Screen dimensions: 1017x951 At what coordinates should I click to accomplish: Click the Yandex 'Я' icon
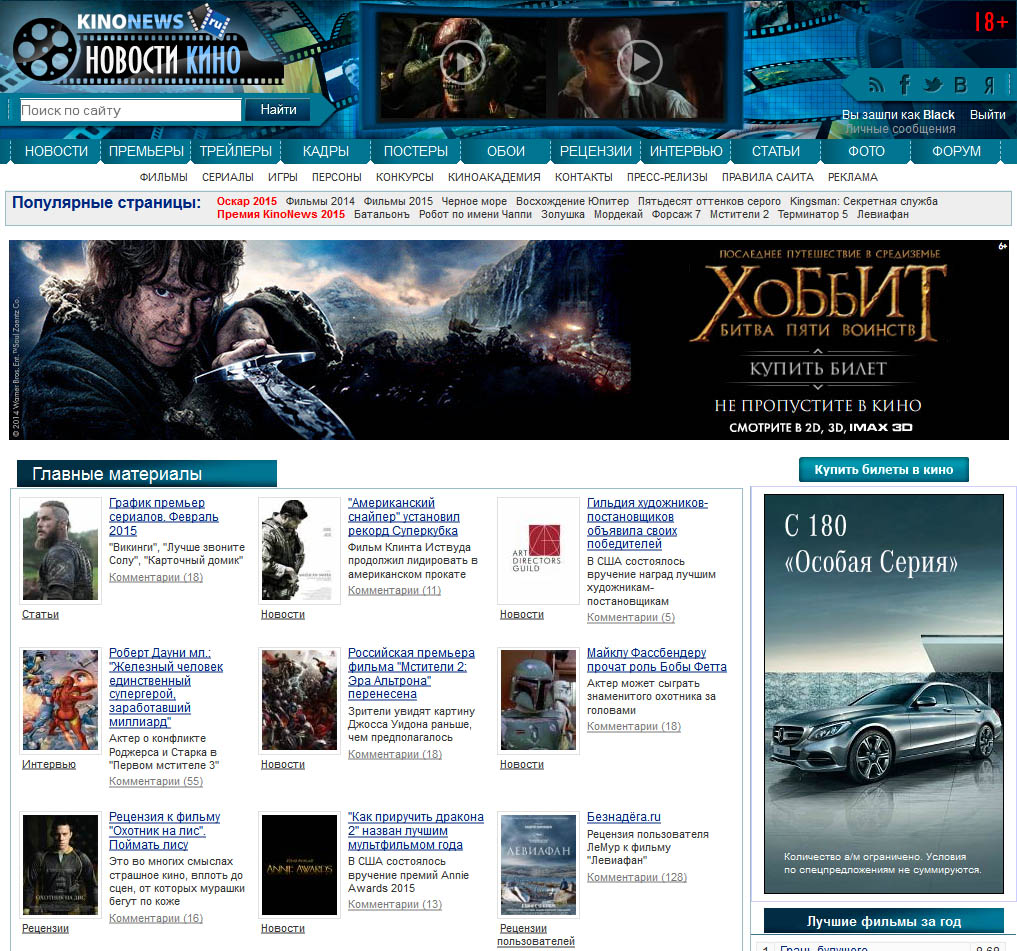989,85
